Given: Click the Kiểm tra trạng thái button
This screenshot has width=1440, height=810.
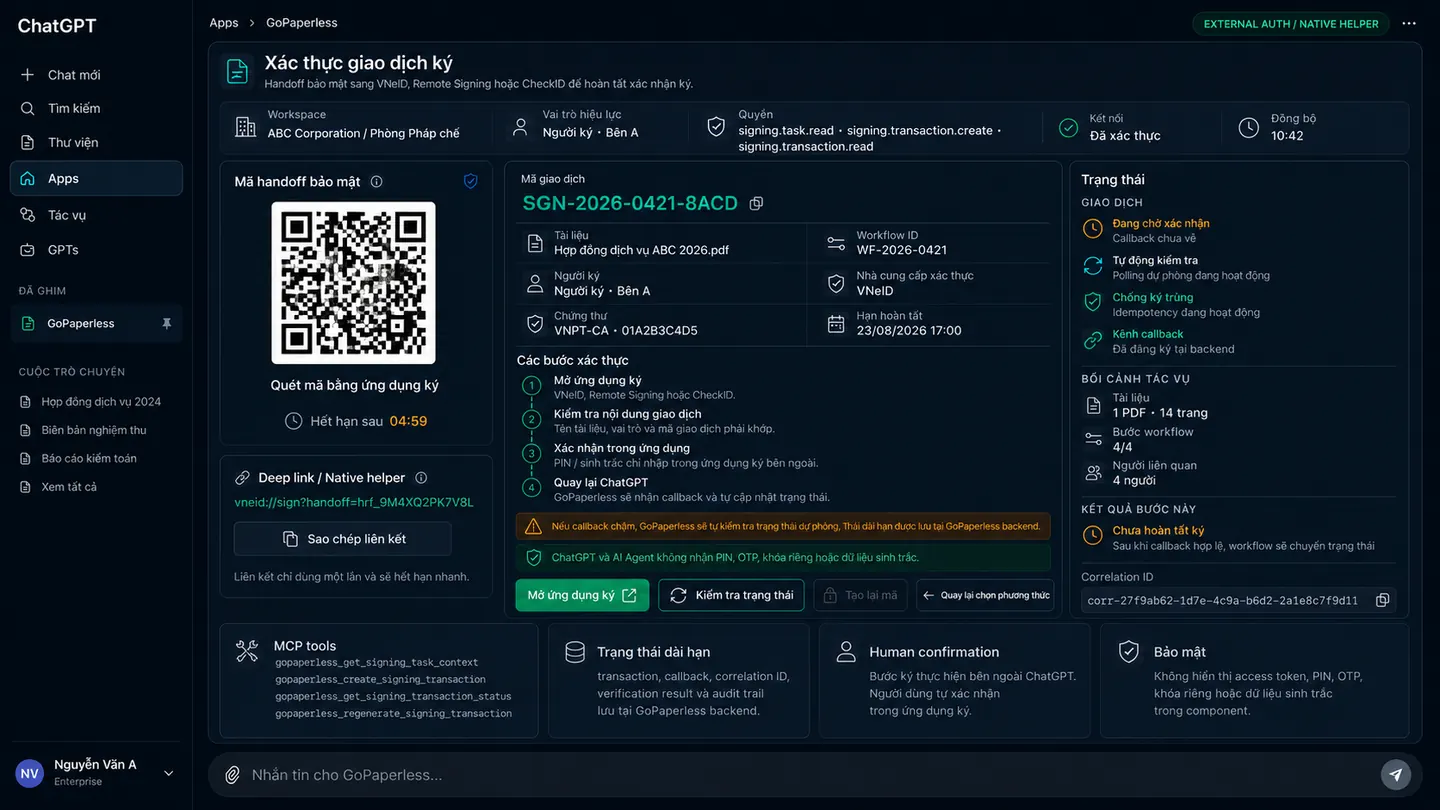Looking at the screenshot, I should 731,595.
